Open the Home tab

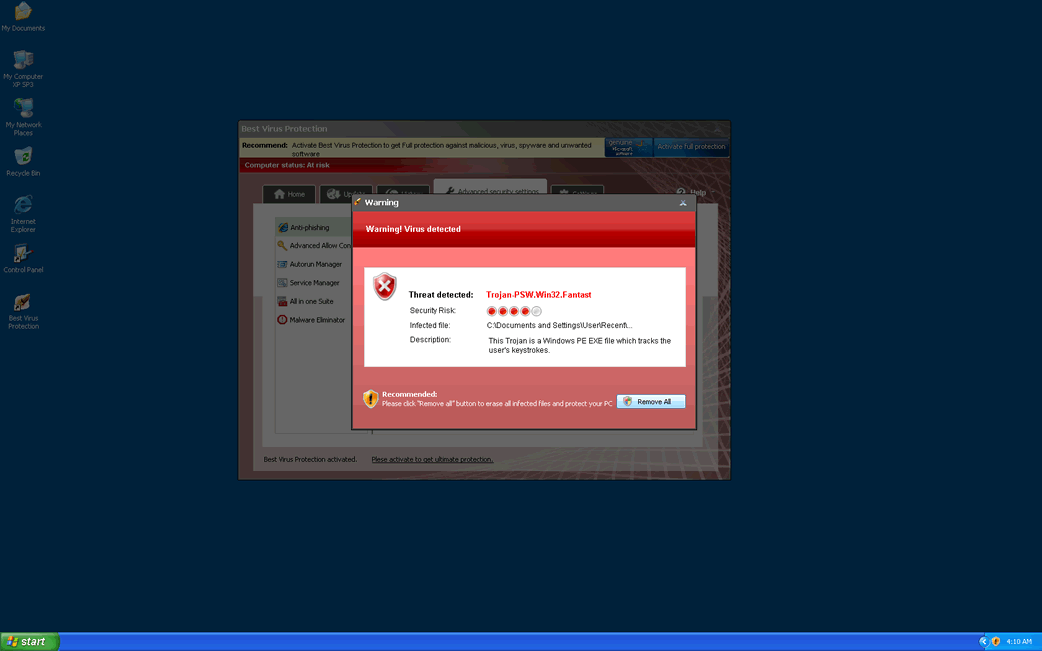point(289,194)
